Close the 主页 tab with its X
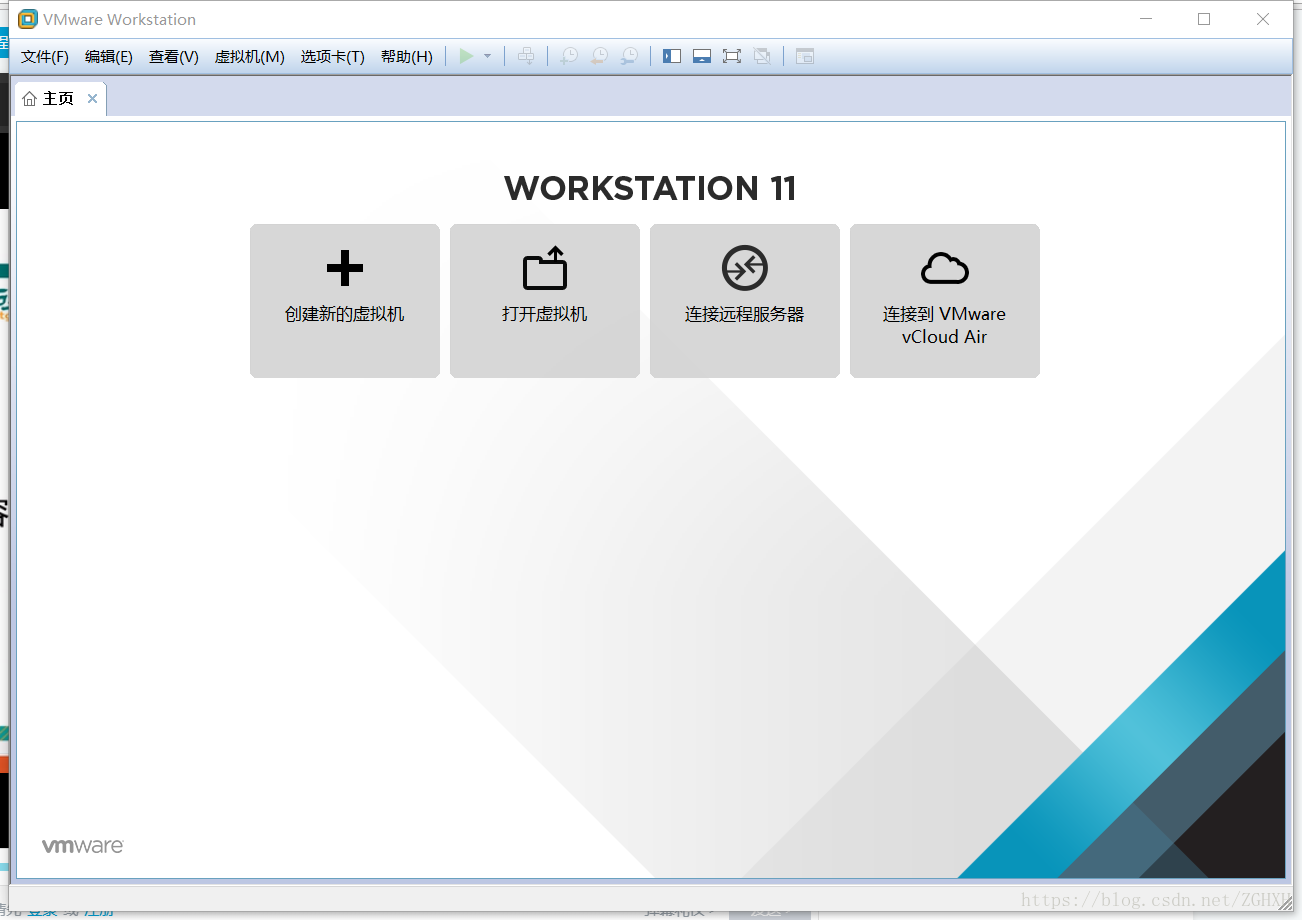Image resolution: width=1302 pixels, height=920 pixels. 92,98
